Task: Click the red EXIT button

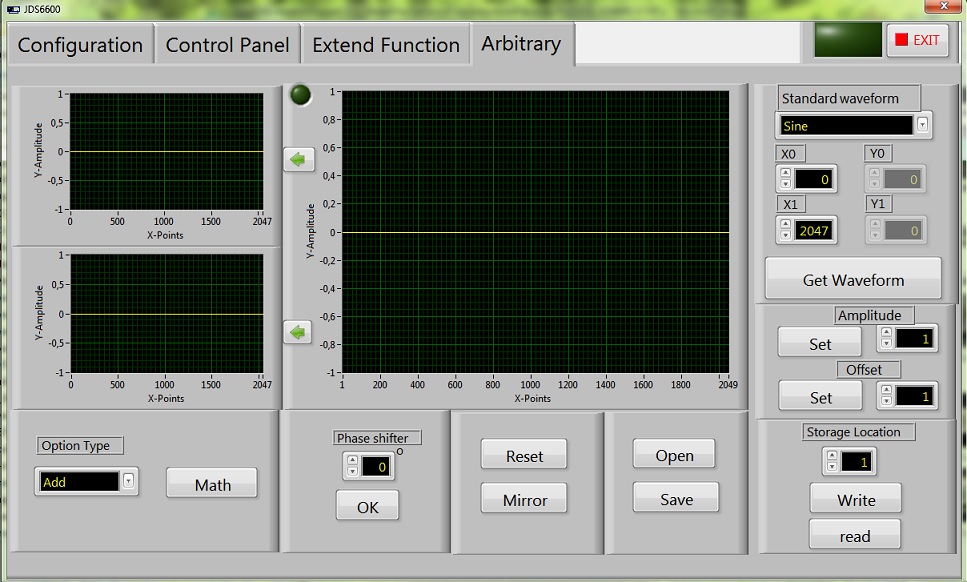Action: 917,40
